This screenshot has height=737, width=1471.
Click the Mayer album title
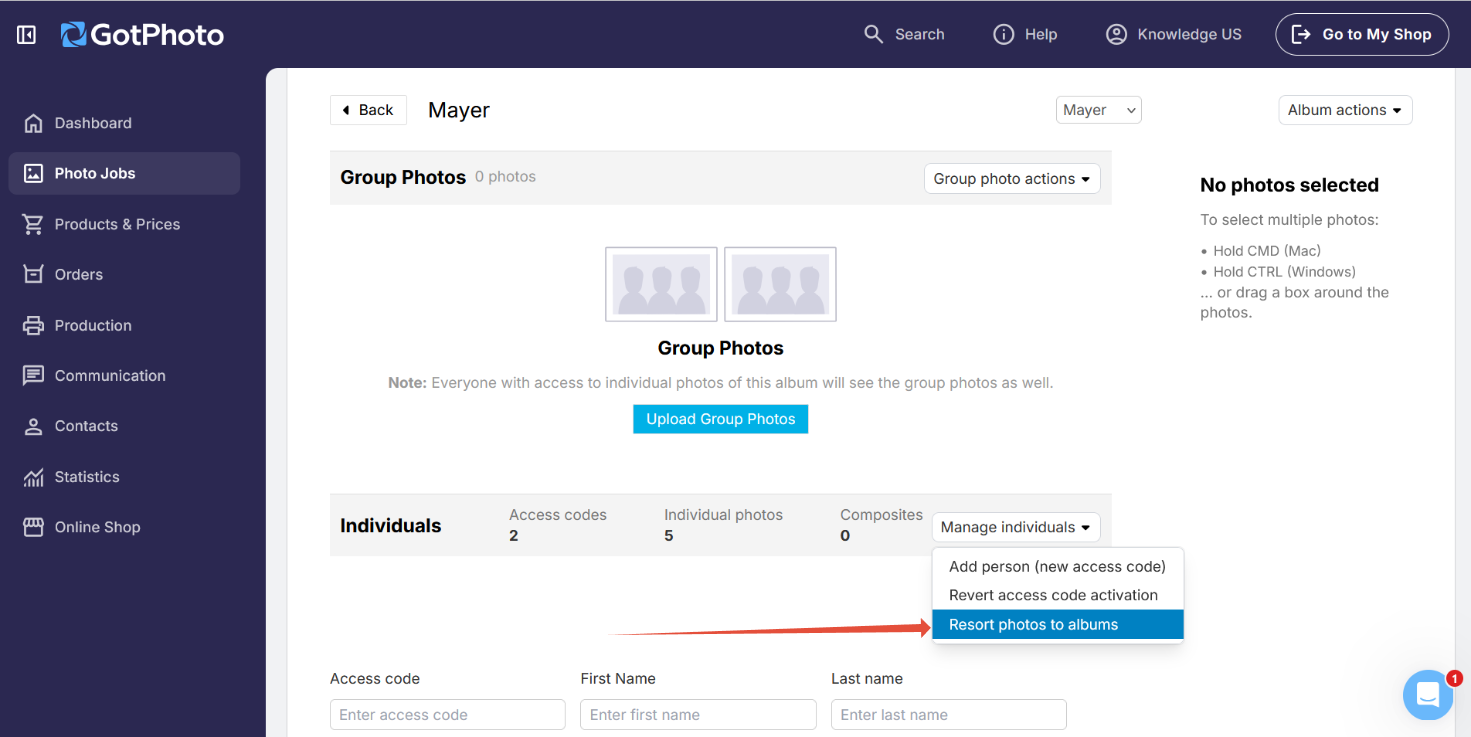tap(459, 110)
